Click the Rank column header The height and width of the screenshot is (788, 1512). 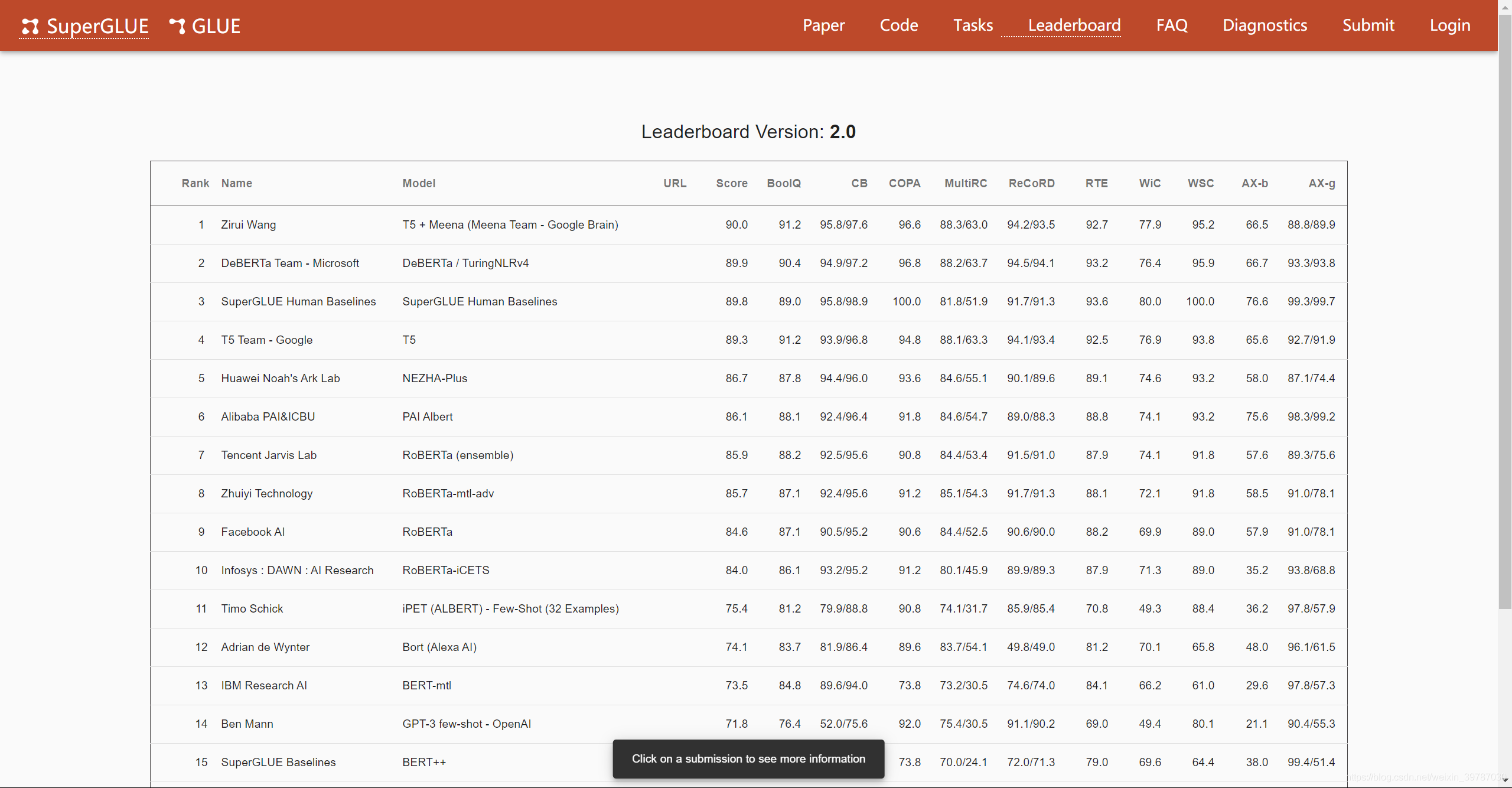[195, 183]
